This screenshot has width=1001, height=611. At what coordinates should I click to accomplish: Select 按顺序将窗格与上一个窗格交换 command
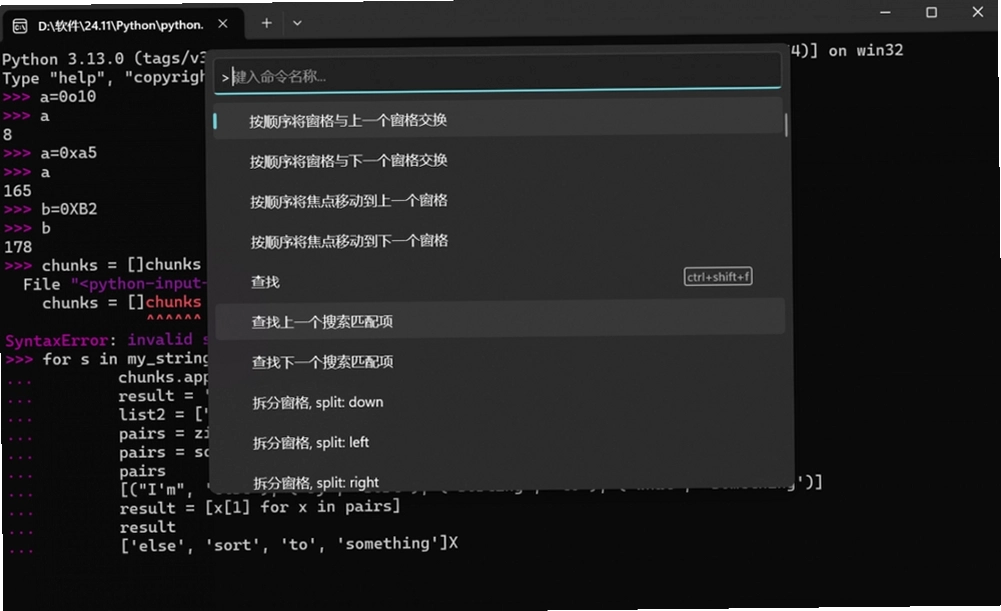pyautogui.click(x=499, y=120)
